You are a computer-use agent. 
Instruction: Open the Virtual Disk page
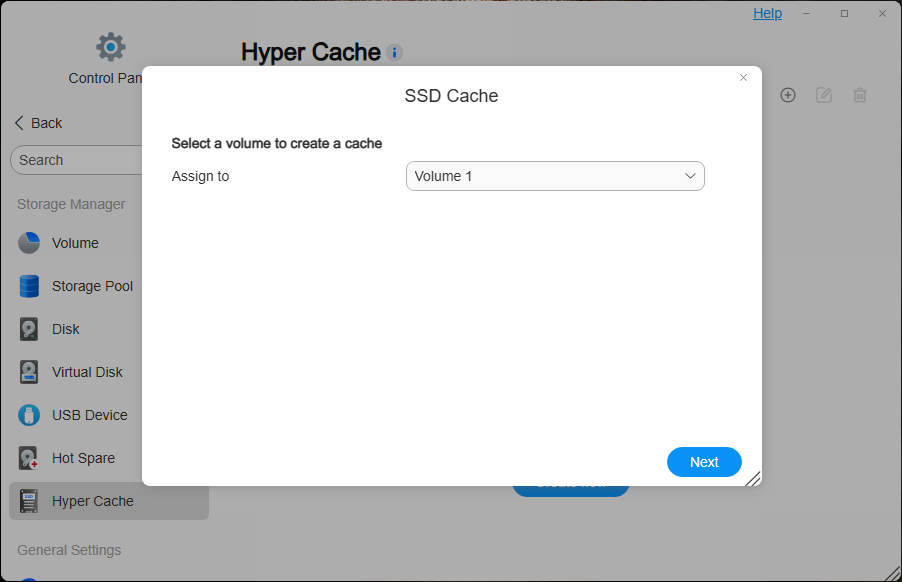click(x=87, y=372)
